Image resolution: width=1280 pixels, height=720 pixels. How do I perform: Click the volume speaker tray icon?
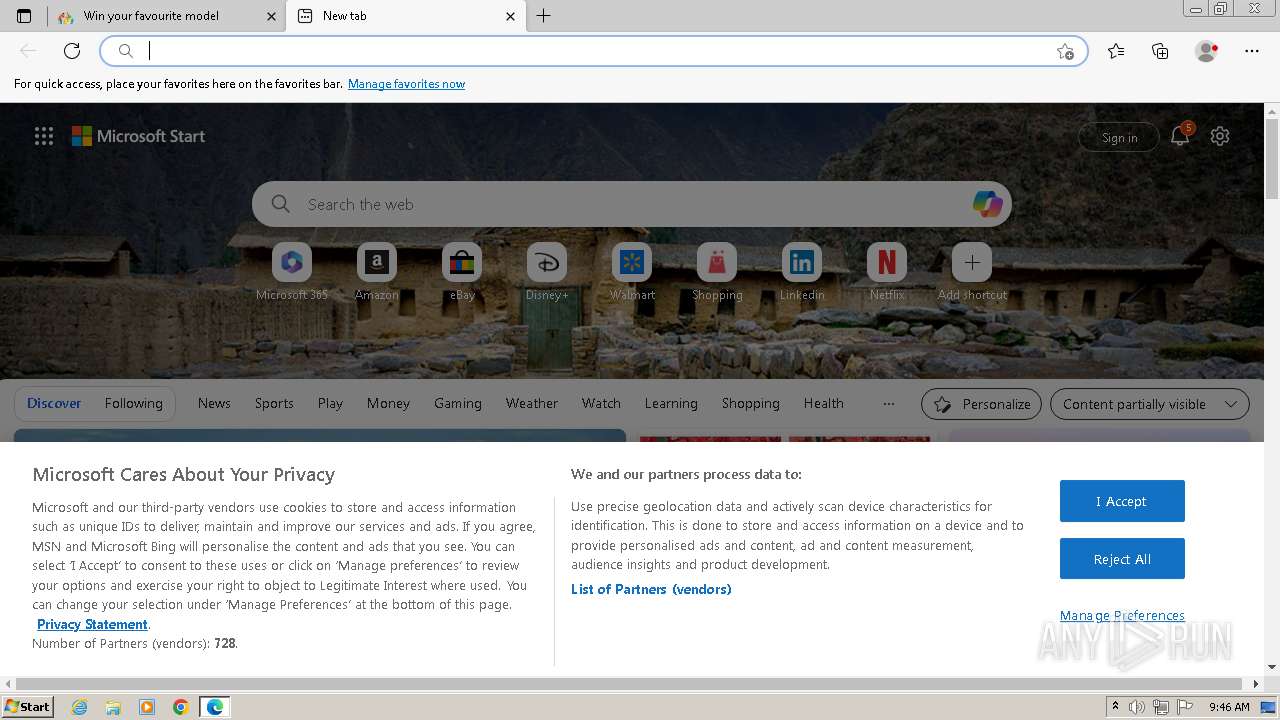click(1137, 707)
